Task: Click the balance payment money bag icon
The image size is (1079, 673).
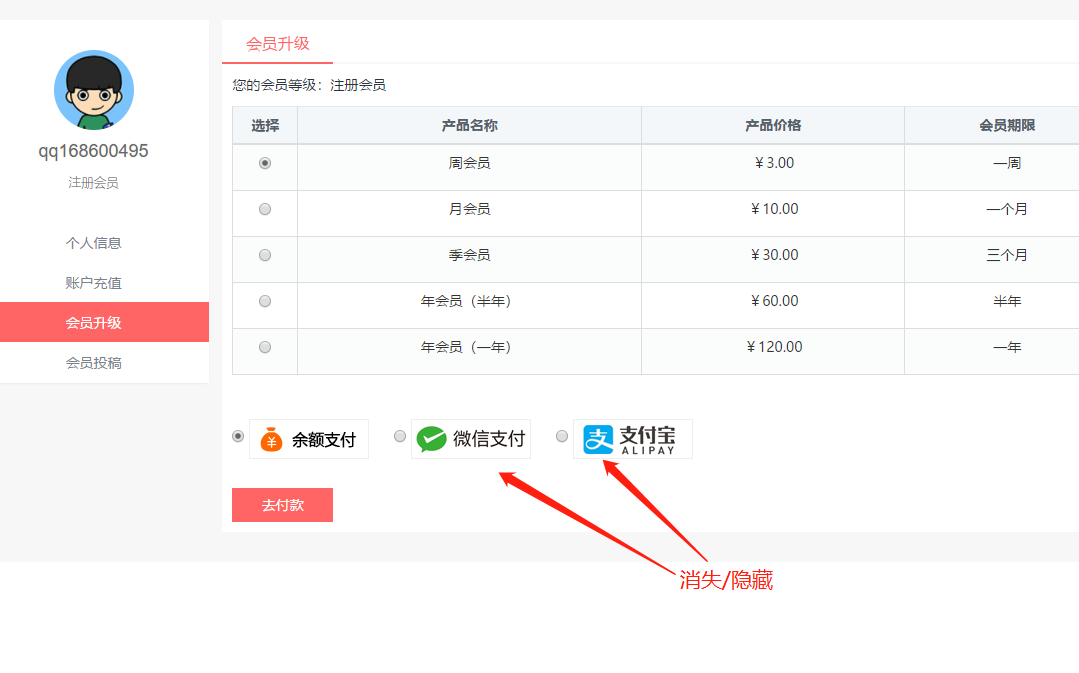Action: tap(271, 440)
